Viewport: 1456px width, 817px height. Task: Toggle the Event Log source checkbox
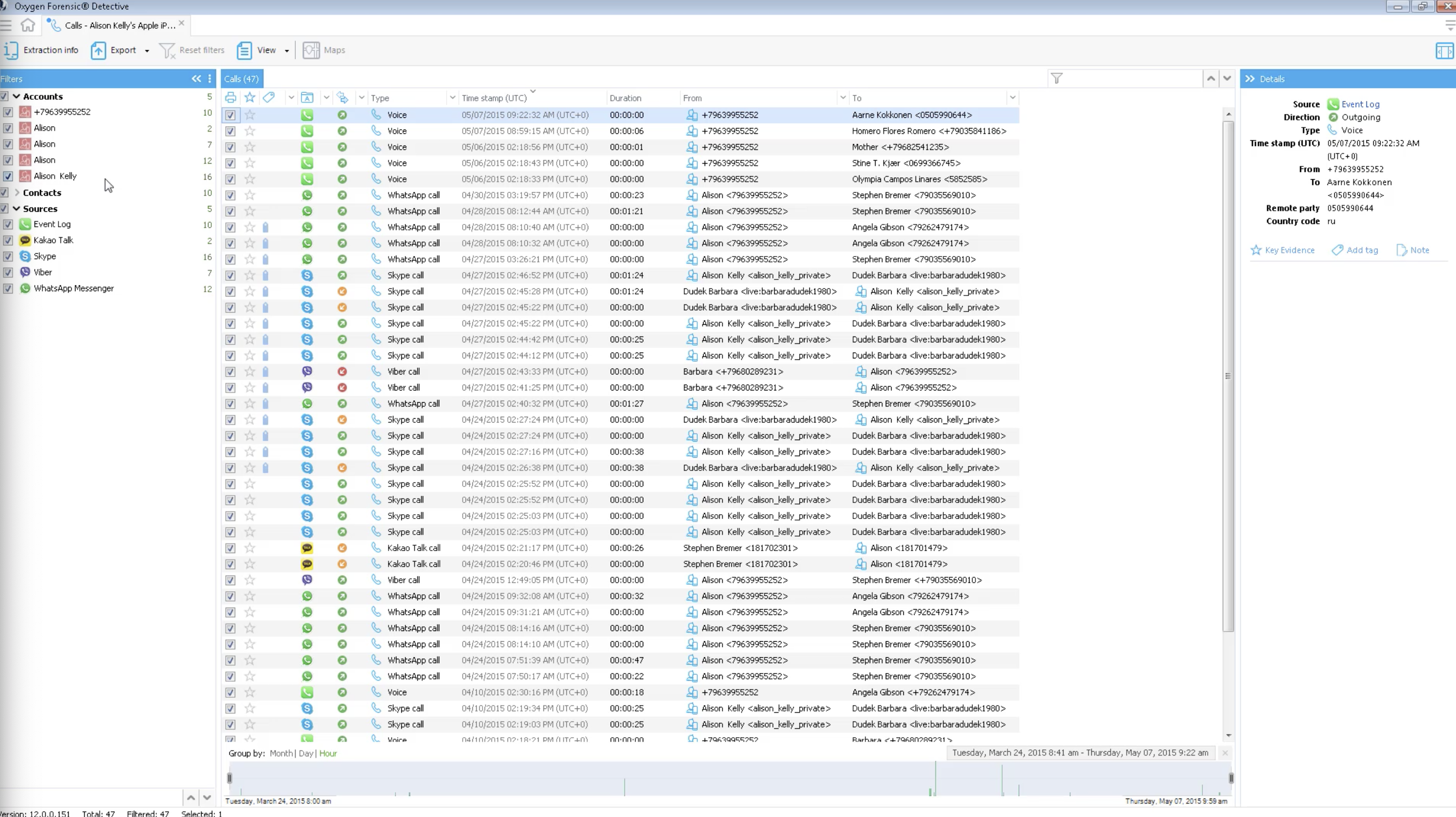[x=8, y=224]
